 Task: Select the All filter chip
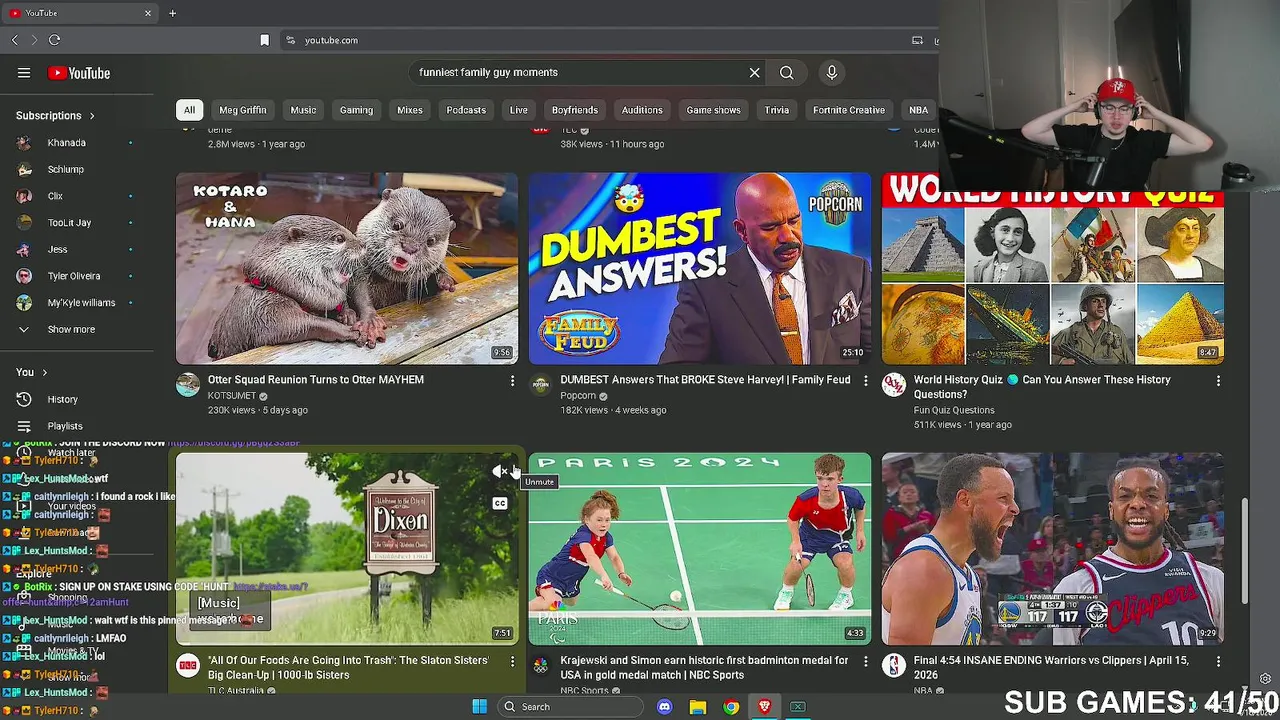click(x=189, y=110)
